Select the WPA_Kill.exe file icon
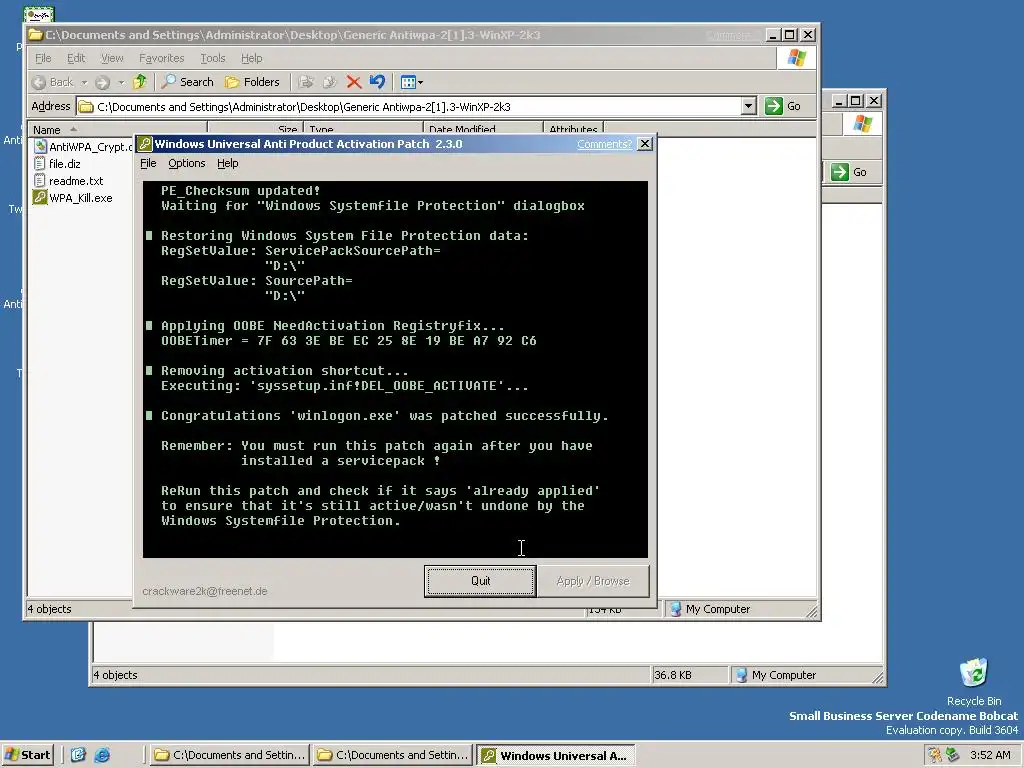 (40, 198)
